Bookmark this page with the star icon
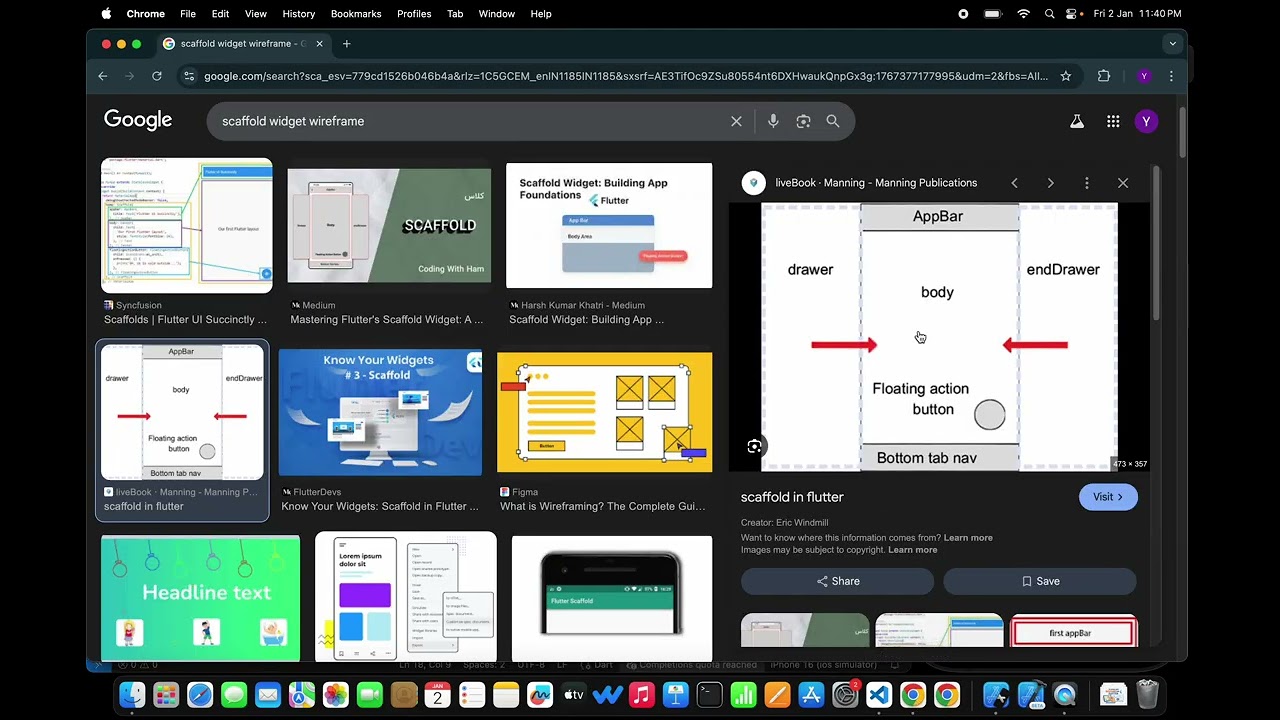Image resolution: width=1280 pixels, height=720 pixels. [1066, 76]
